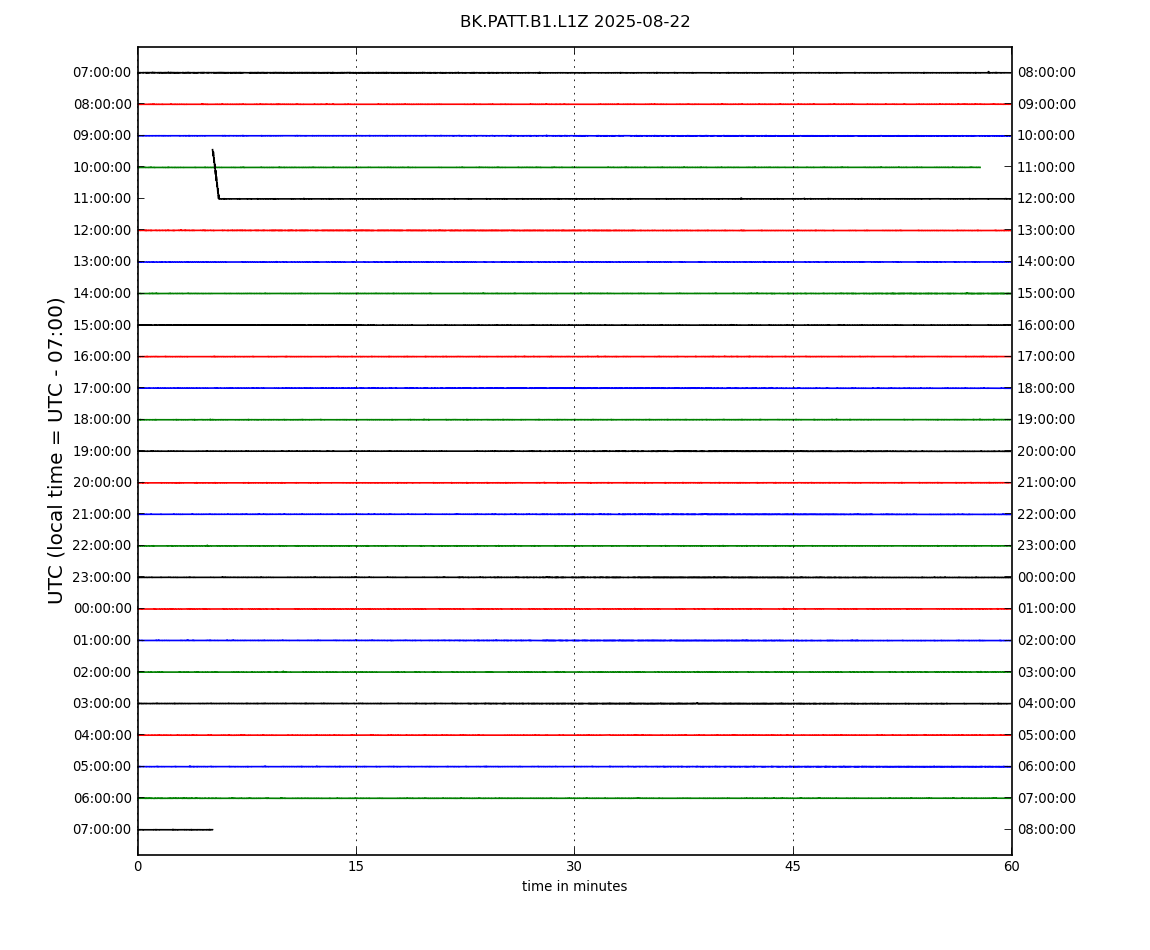The height and width of the screenshot is (950, 1150).
Task: Click the right-axis time label 11:00:00
Action: (x=1047, y=167)
